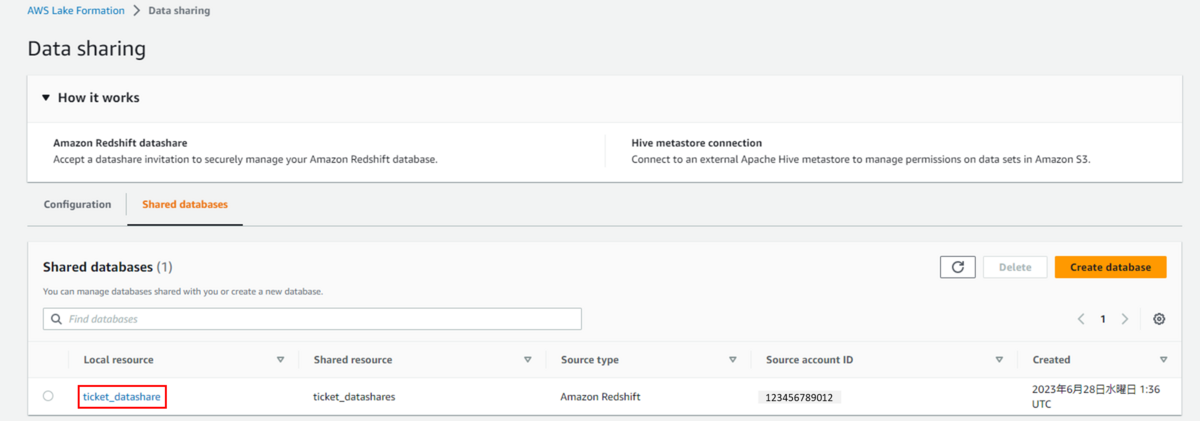The image size is (1200, 421).
Task: Click the search magnifier icon
Action: [56, 319]
